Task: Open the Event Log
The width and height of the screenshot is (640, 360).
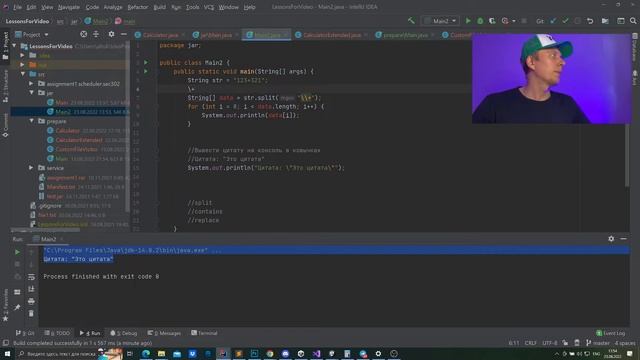Action: 610,333
